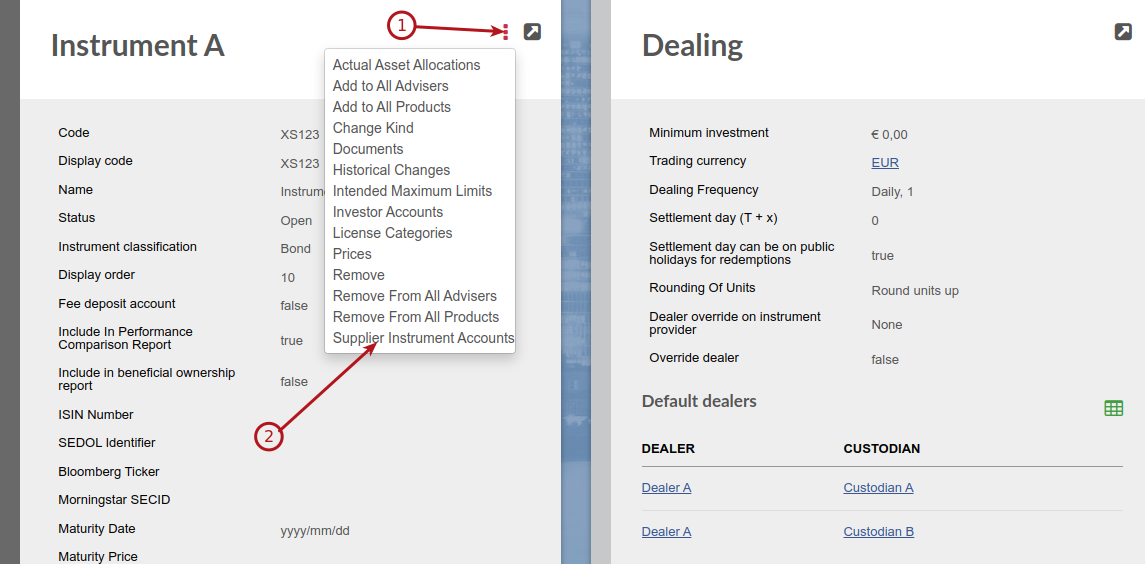This screenshot has height=564, width=1145.
Task: Open the red three-dot menu icon
Action: [x=505, y=31]
